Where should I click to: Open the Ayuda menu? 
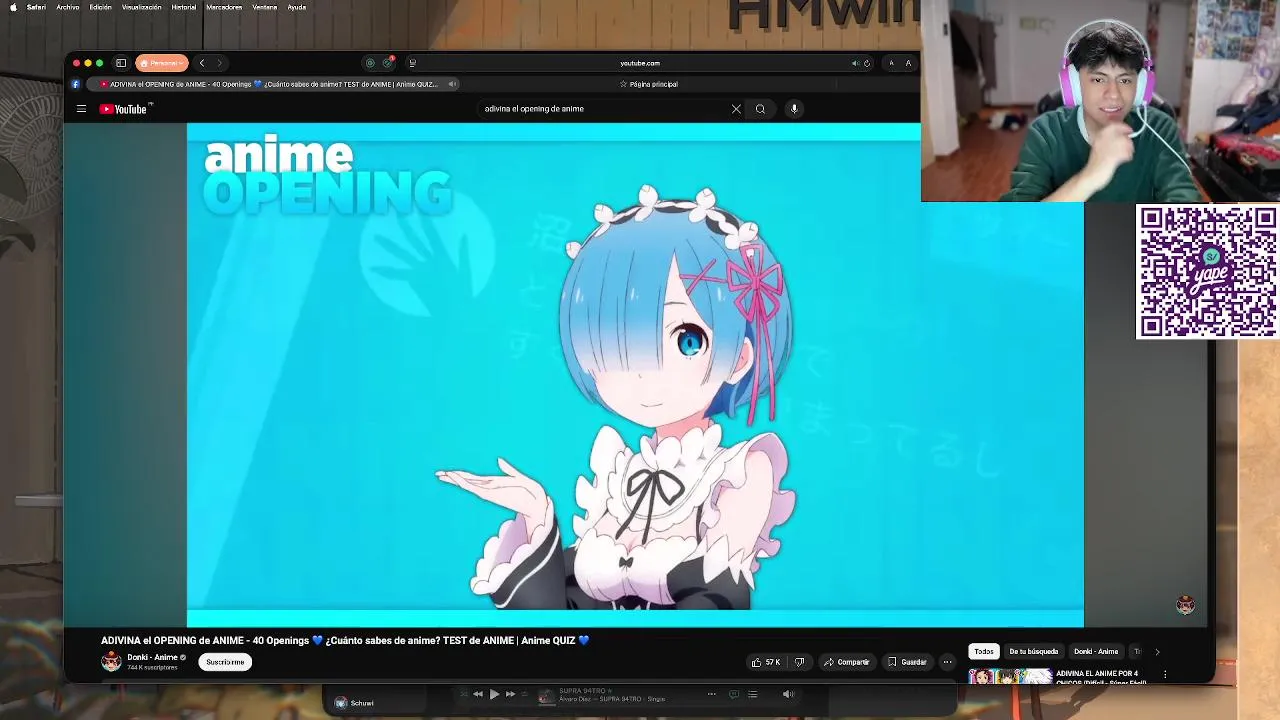297,7
